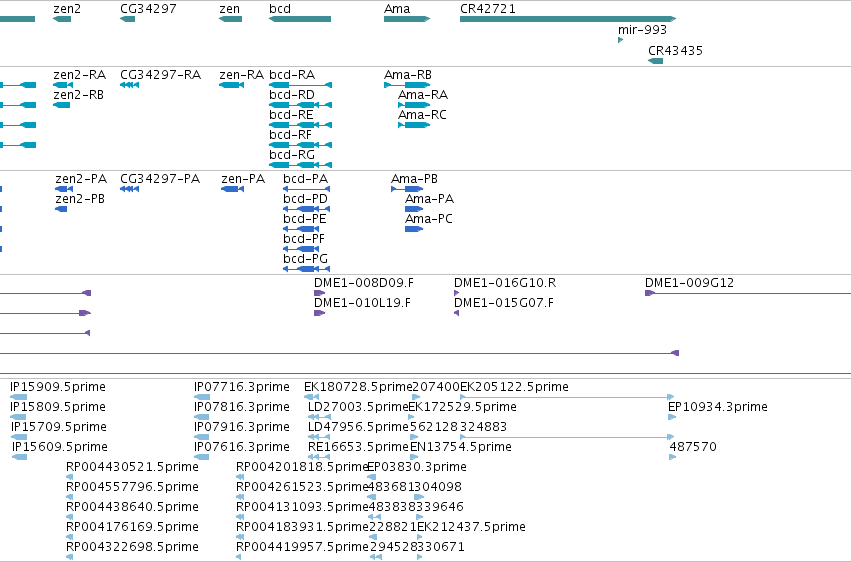Select the RP004438640.5prime EST label
Screen dimensions: 851x562
[x=132, y=507]
